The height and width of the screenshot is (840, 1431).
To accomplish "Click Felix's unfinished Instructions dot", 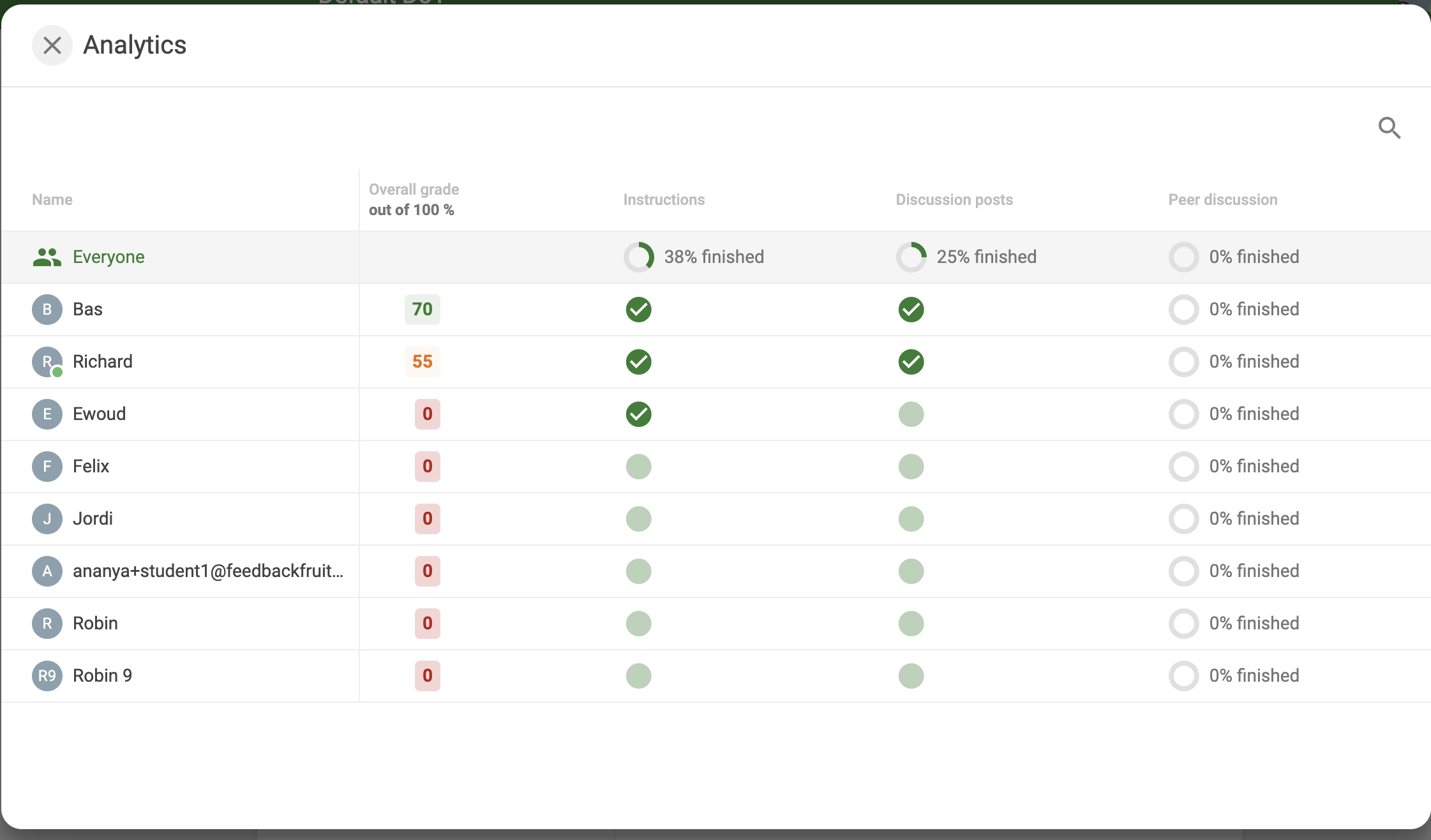I will (x=639, y=467).
